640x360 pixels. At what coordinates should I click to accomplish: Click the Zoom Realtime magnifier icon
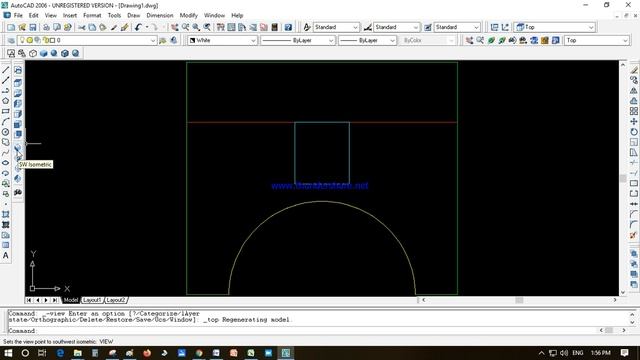186,27
